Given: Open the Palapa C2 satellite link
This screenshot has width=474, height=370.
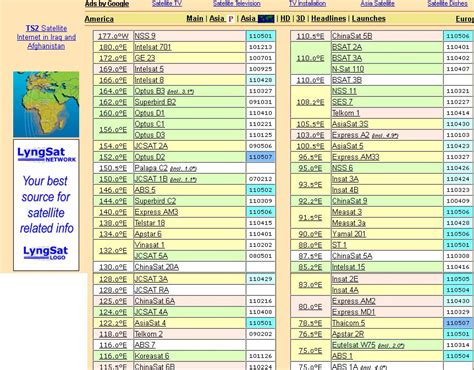Looking at the screenshot, I should point(151,168).
